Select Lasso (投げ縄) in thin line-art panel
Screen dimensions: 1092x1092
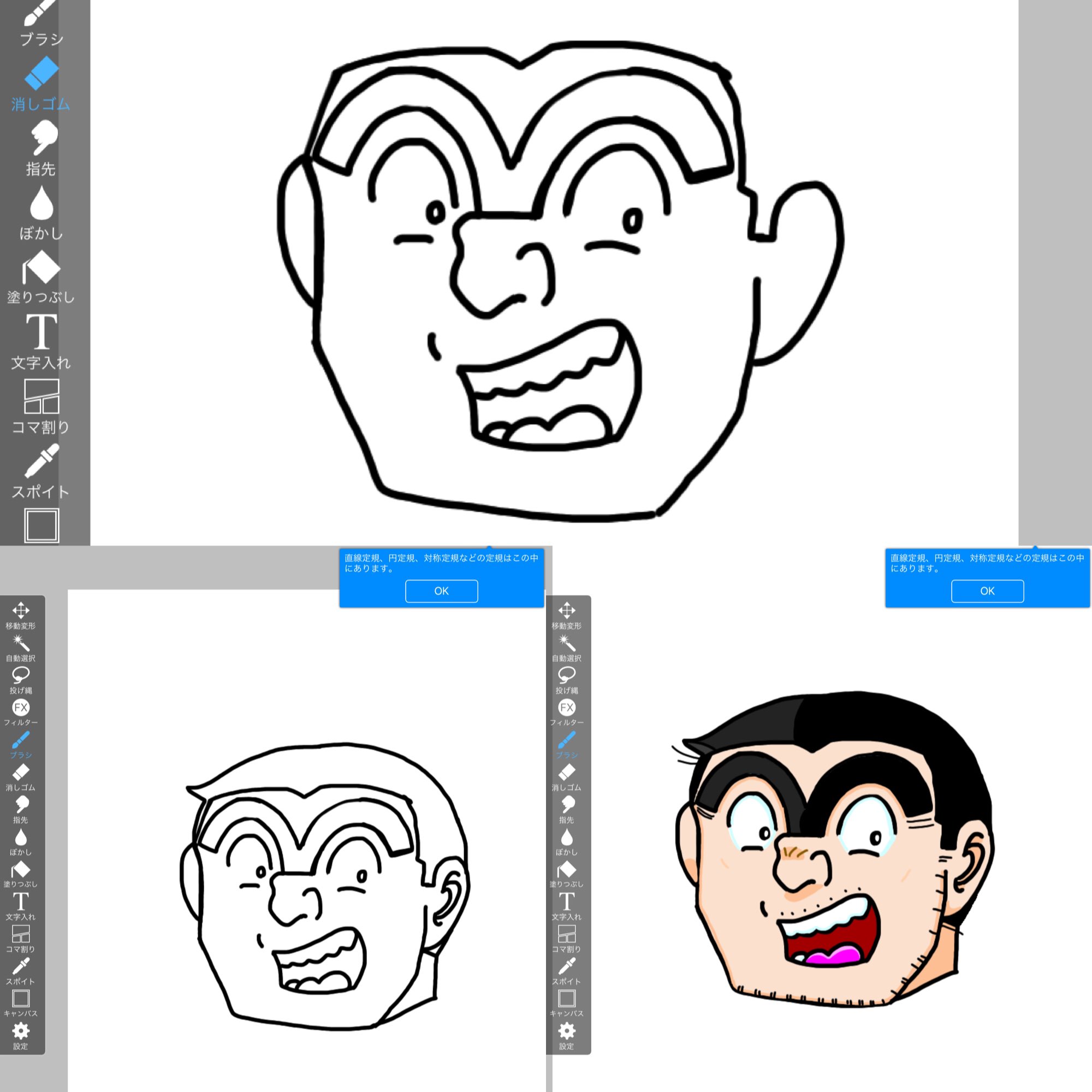[x=21, y=680]
